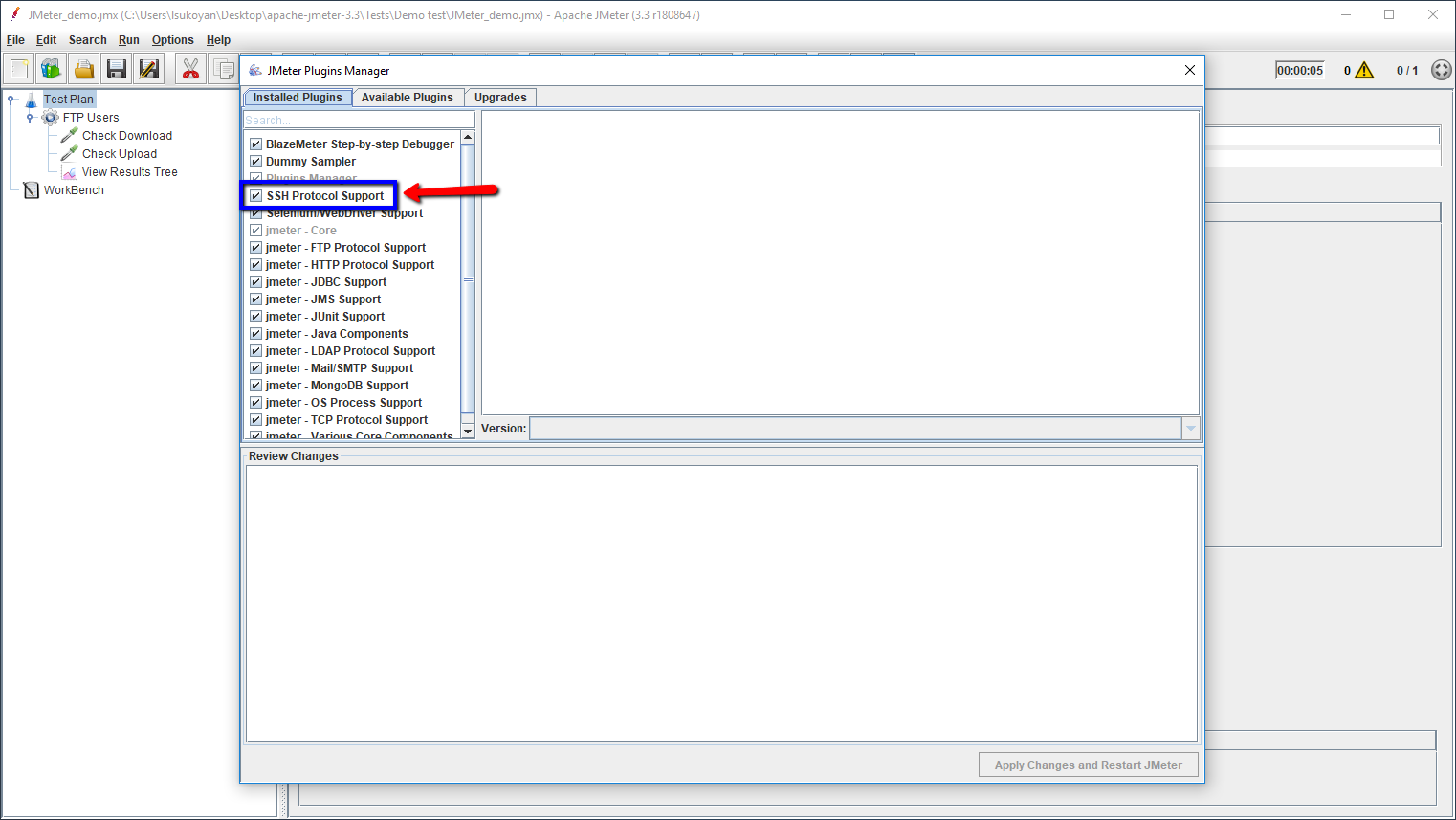This screenshot has width=1456, height=820.
Task: Click the Open folder toolbar icon
Action: coord(84,69)
